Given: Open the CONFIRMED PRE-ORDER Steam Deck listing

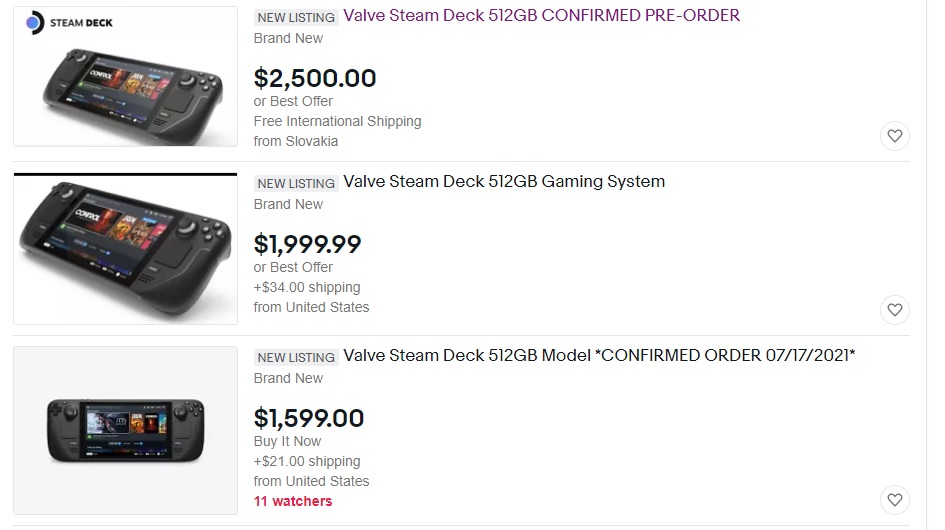Looking at the screenshot, I should [541, 16].
